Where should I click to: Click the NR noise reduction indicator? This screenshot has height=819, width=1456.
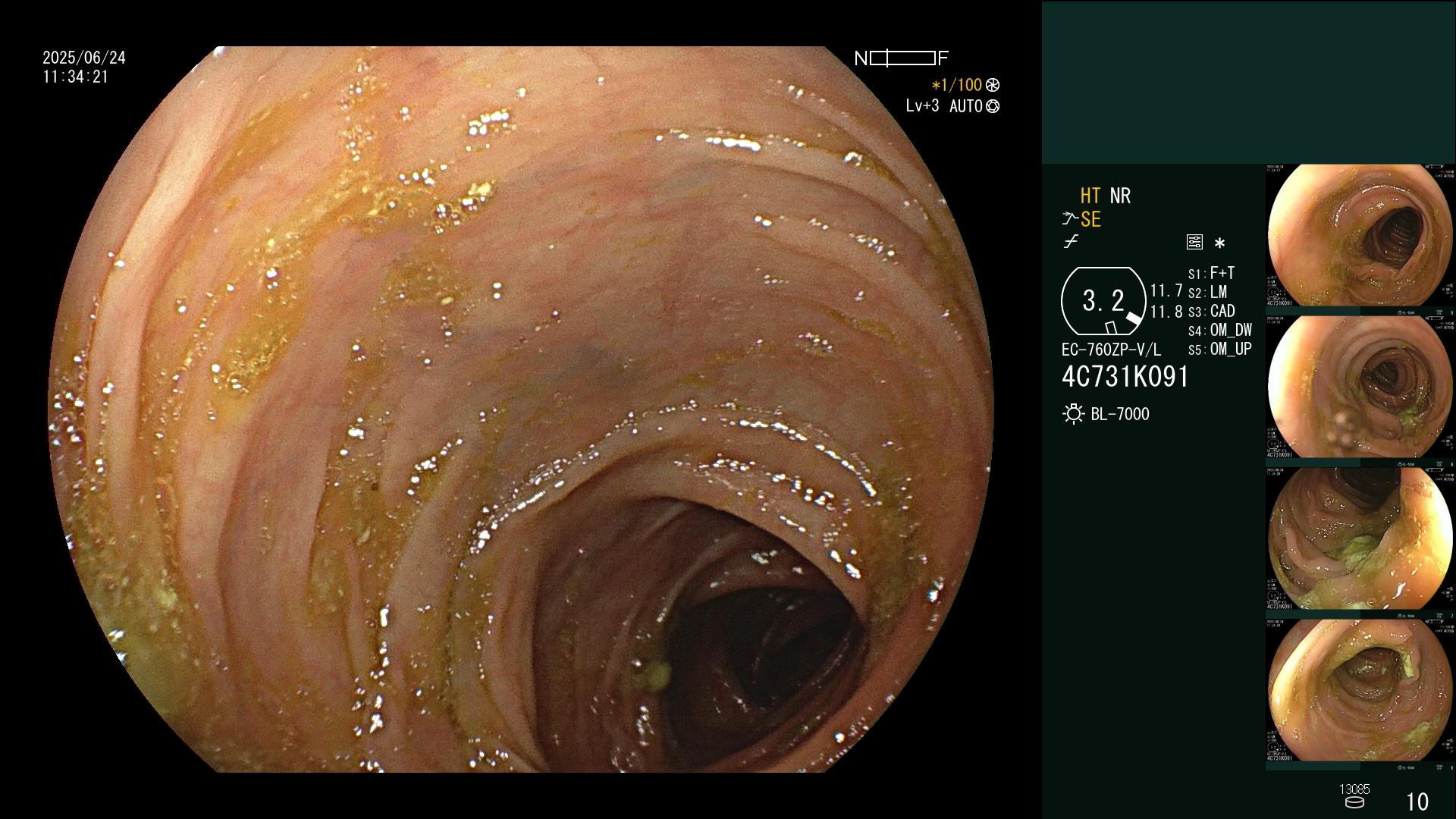1120,196
